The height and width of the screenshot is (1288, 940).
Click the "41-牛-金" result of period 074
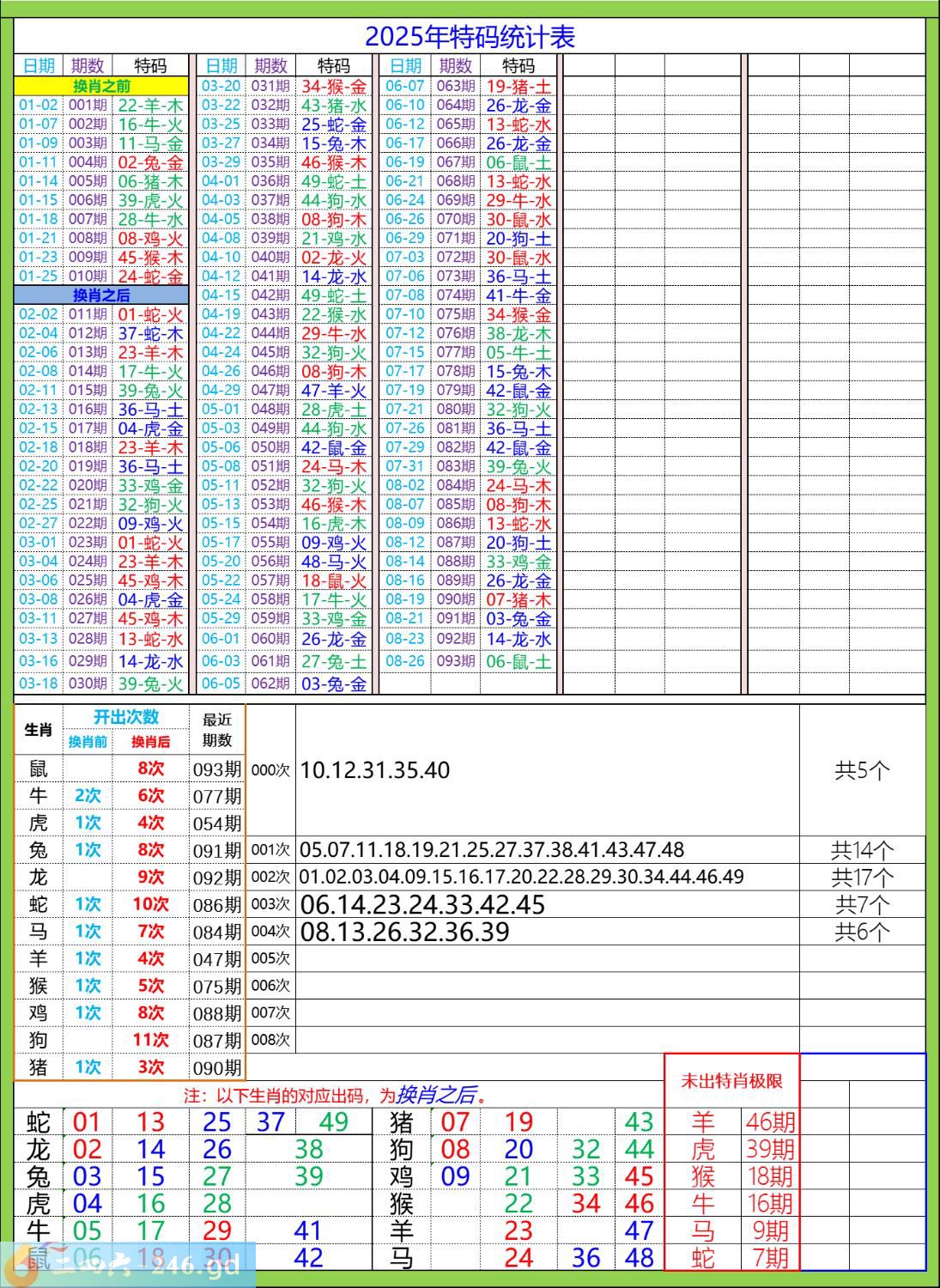click(519, 295)
